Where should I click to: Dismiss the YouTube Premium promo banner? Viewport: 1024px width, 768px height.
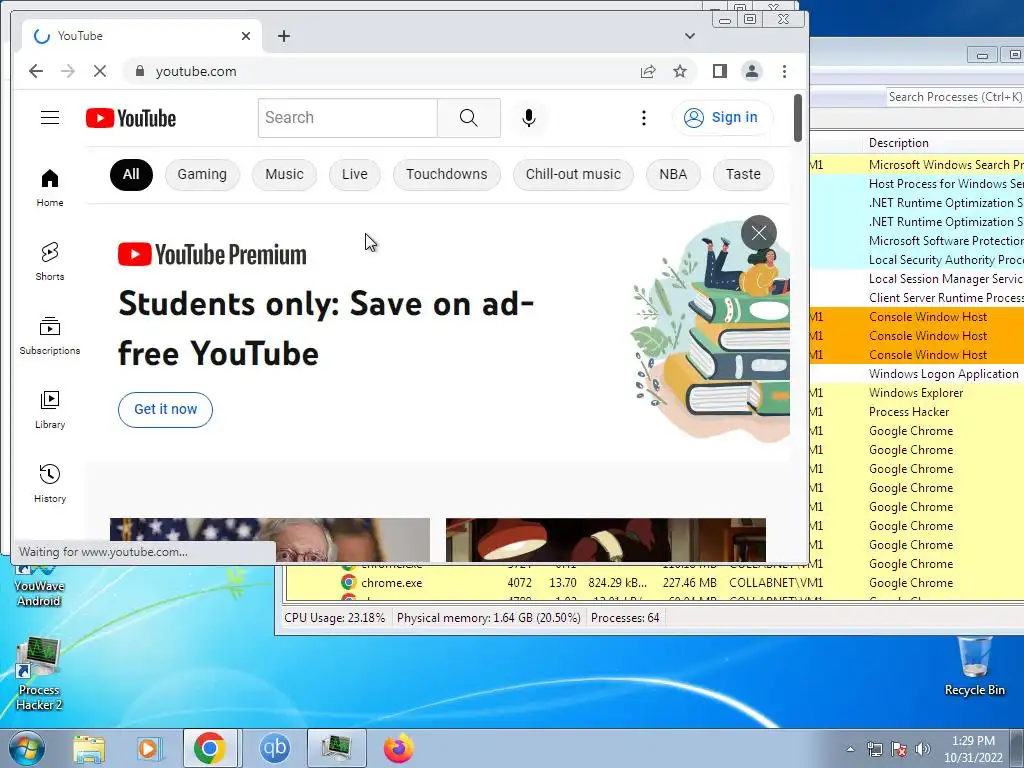coord(759,233)
